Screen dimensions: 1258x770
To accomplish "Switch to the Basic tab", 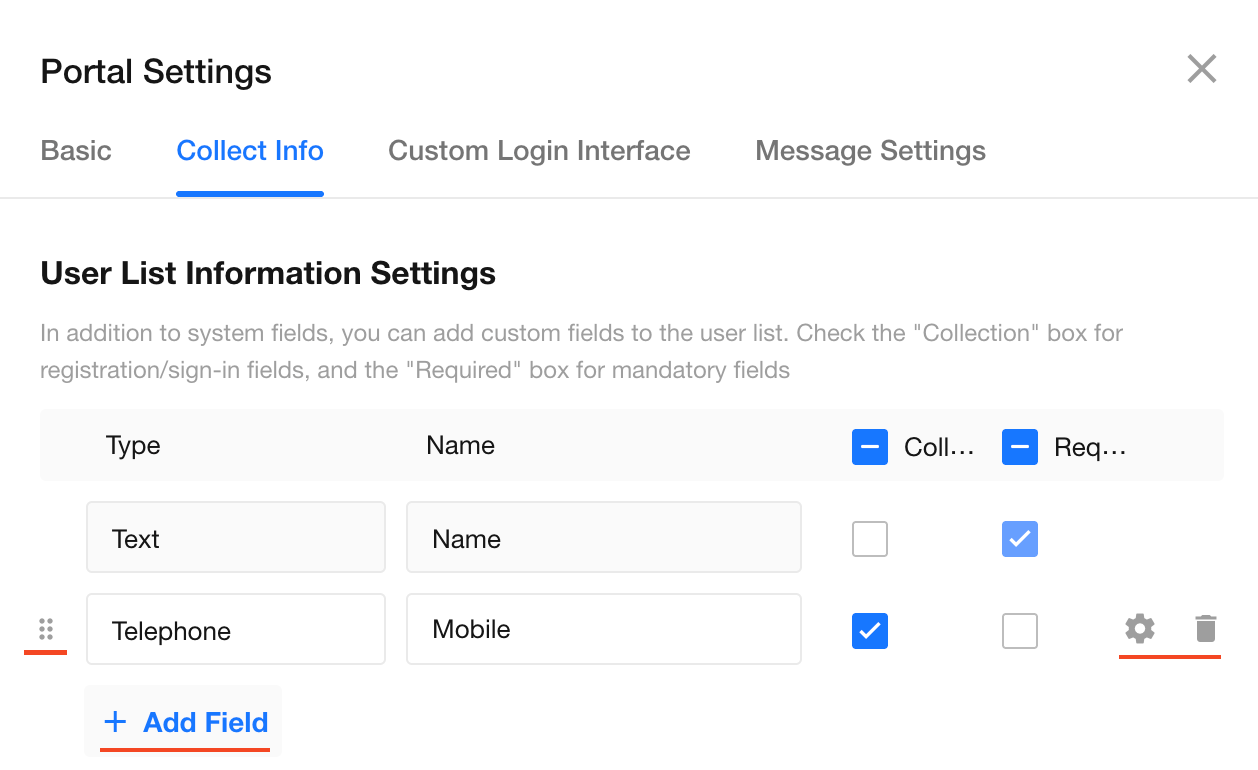I will click(76, 151).
